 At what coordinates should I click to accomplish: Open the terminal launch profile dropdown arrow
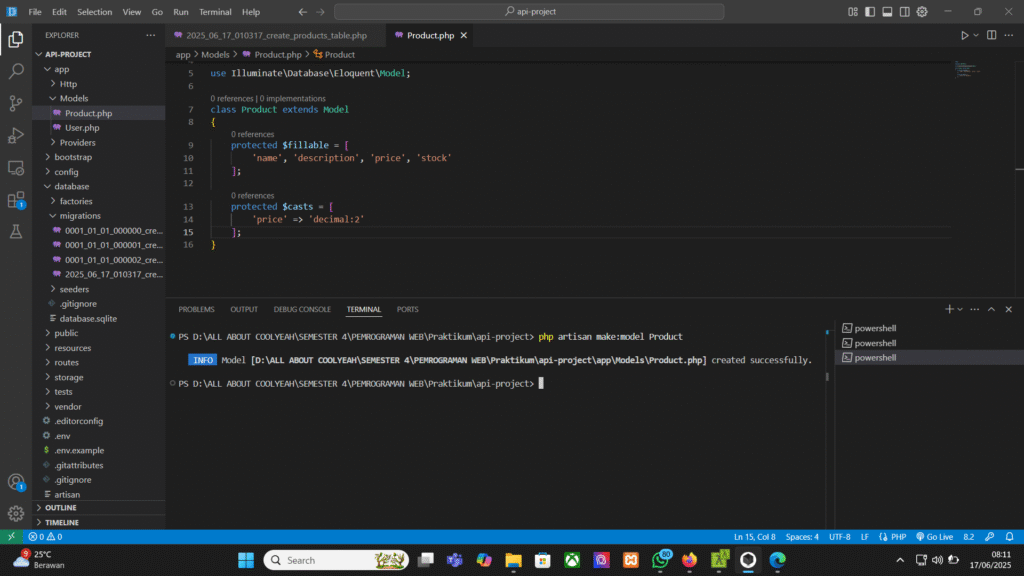[x=961, y=309]
